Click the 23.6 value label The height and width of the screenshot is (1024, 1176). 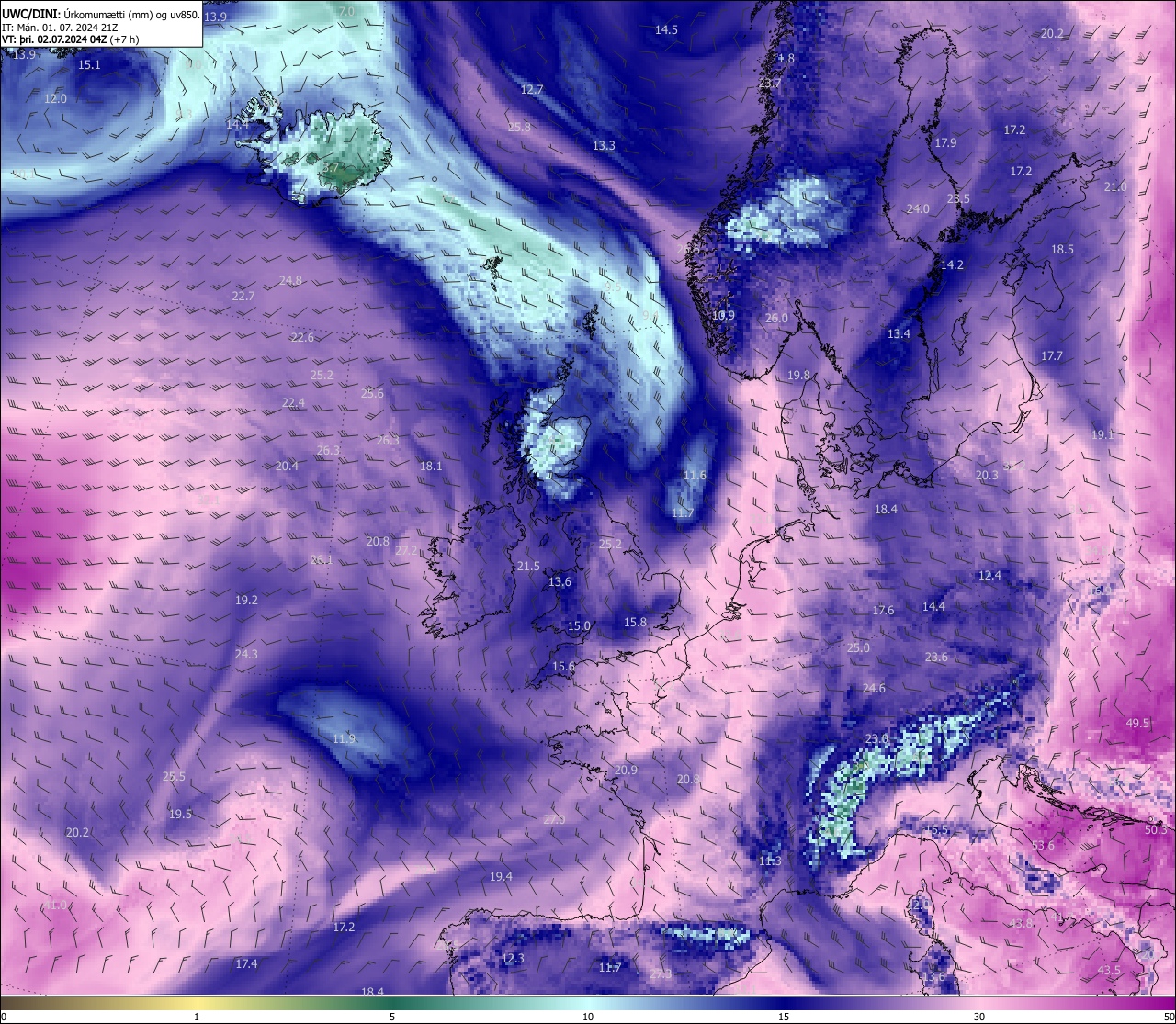936,657
